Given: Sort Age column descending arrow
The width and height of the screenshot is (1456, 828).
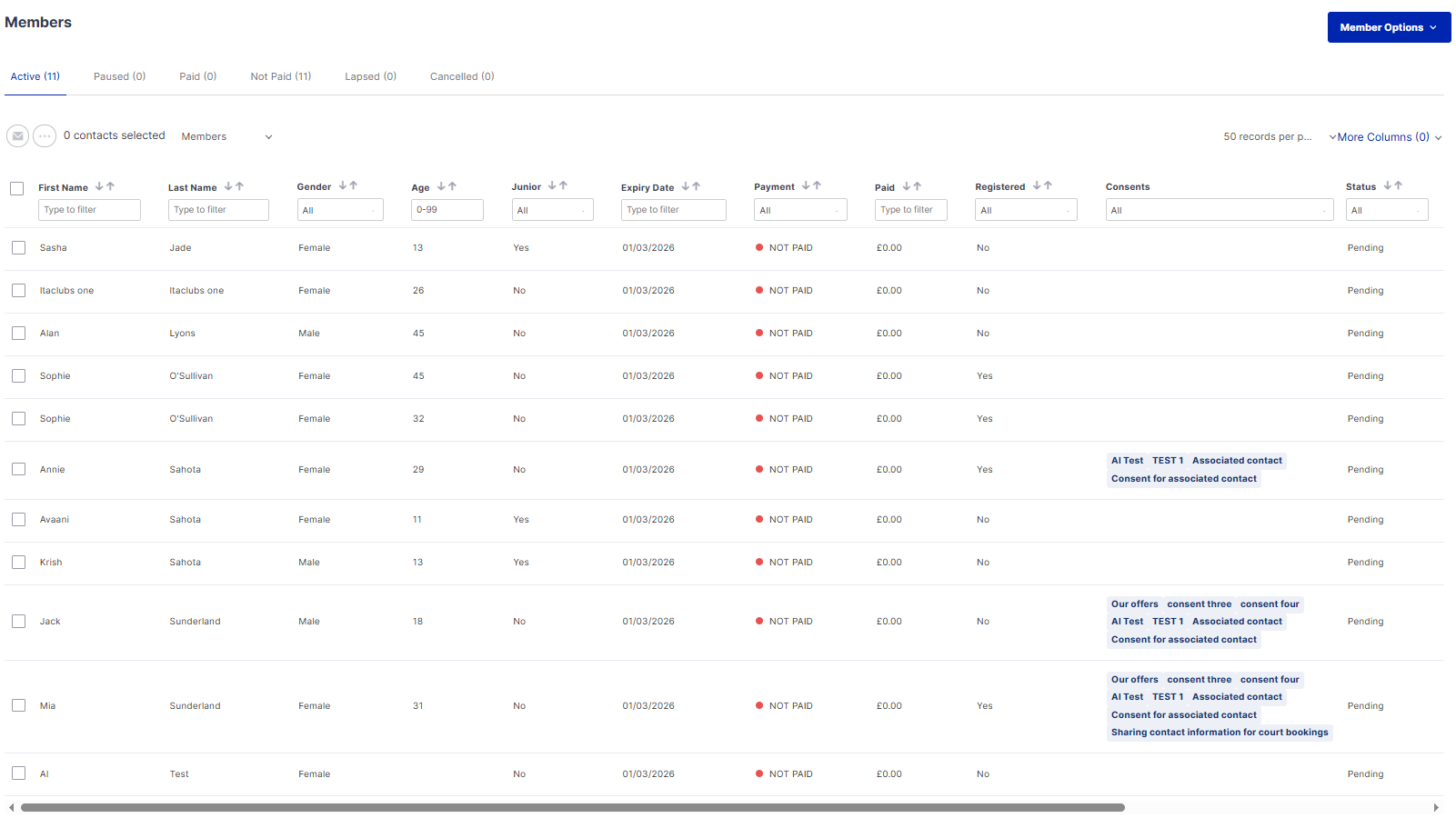Looking at the screenshot, I should [x=441, y=186].
